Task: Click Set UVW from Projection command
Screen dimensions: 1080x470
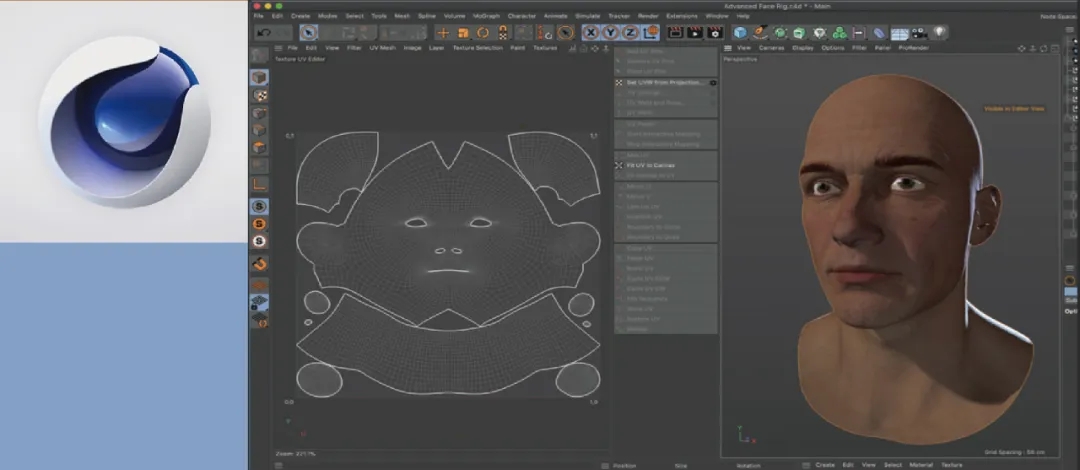Action: coord(664,82)
